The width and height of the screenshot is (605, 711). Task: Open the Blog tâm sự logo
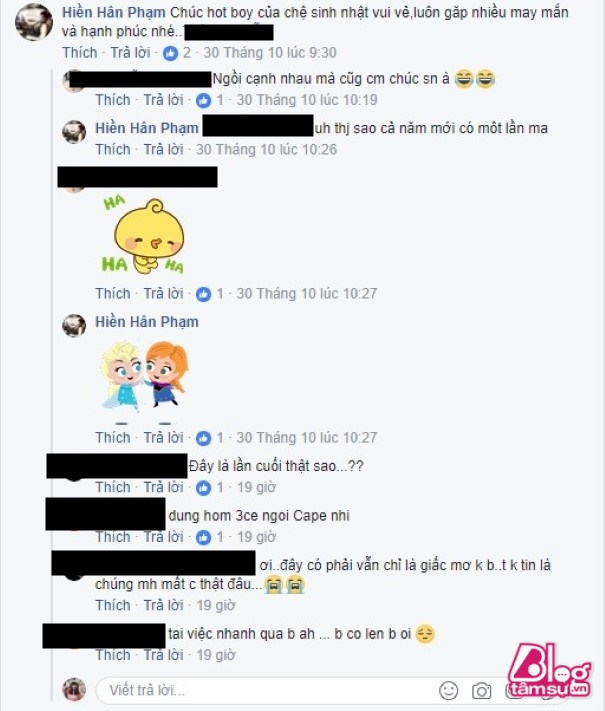click(549, 671)
